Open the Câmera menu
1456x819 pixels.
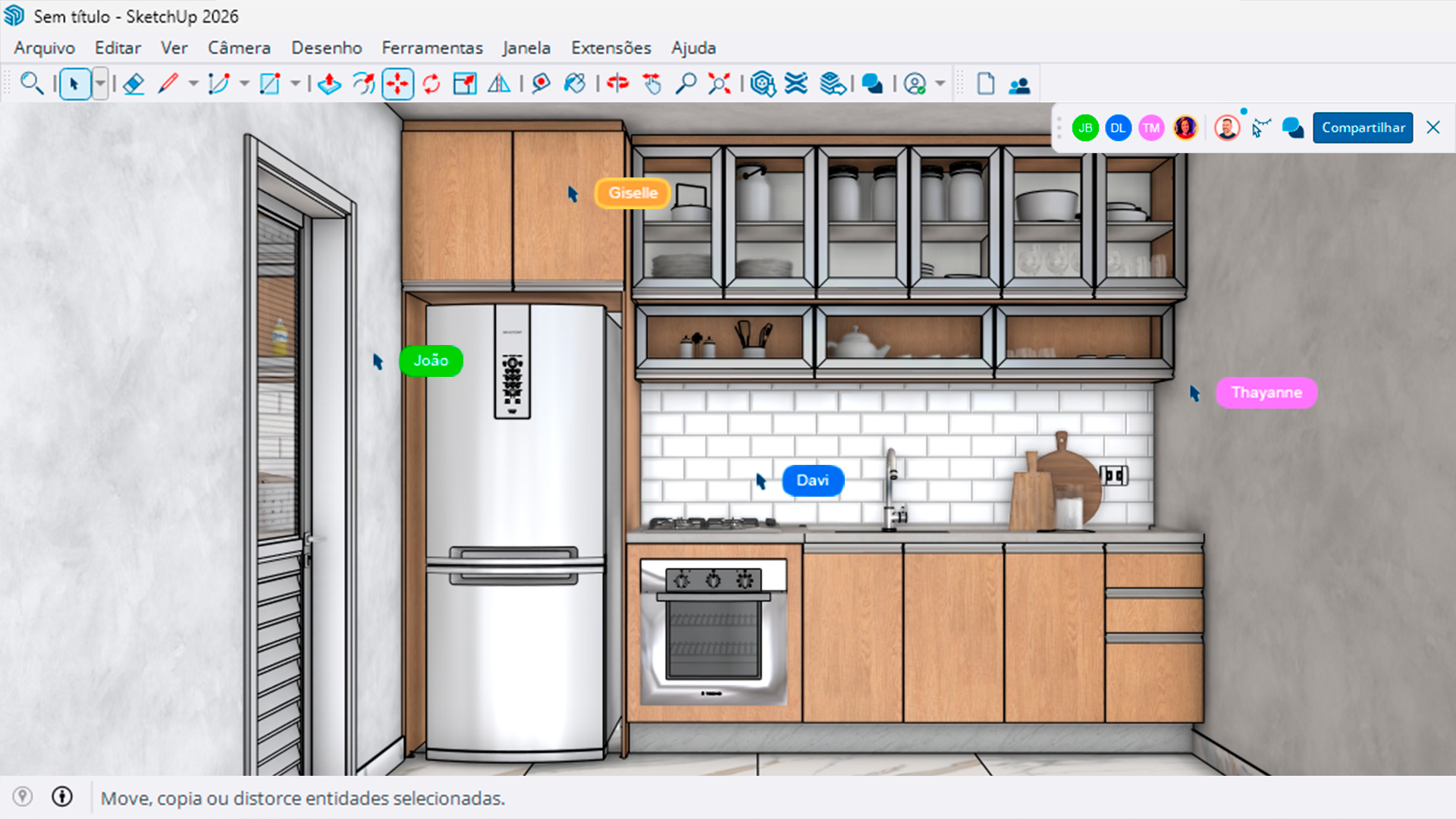click(x=239, y=48)
